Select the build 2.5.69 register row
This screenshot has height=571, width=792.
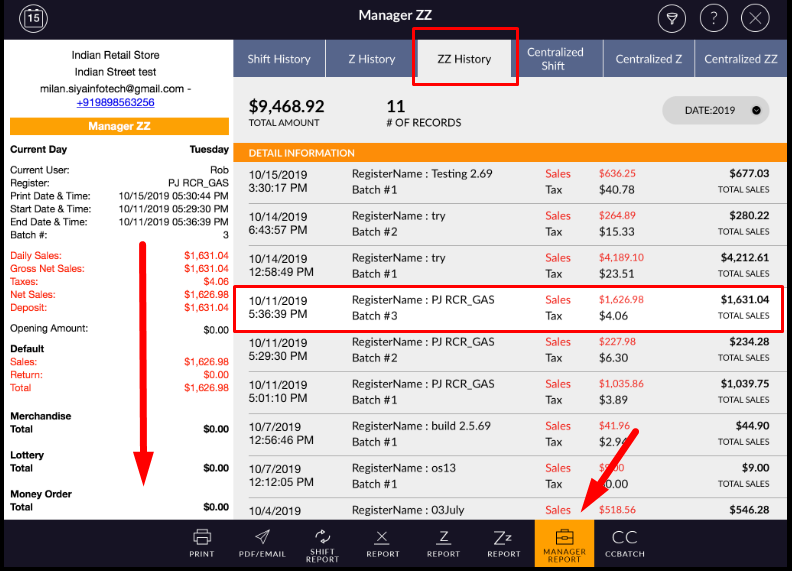coord(510,433)
